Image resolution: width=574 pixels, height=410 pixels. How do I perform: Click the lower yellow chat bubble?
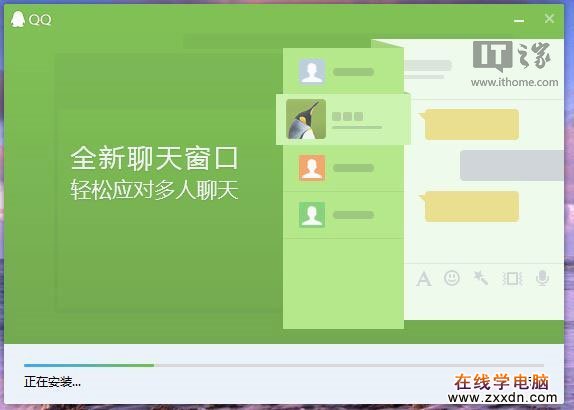[469, 206]
